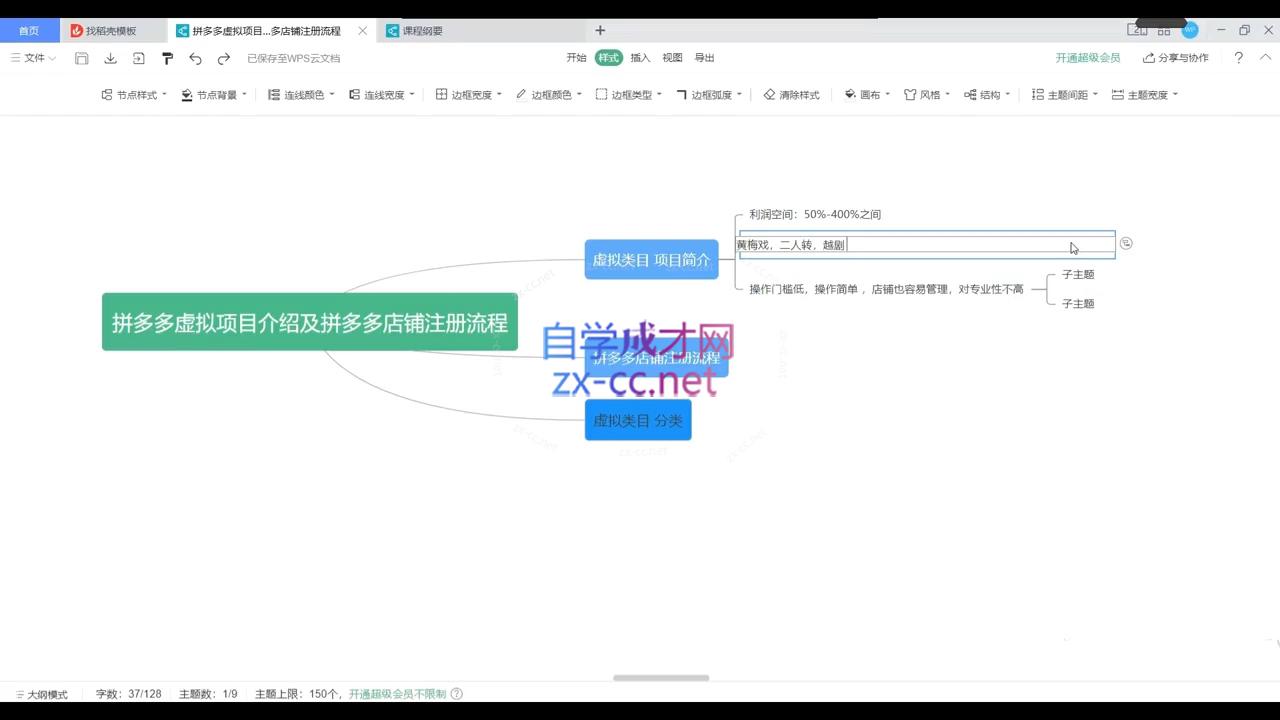1280x720 pixels.
Task: Open the 节点背景 dropdown
Action: click(x=214, y=95)
